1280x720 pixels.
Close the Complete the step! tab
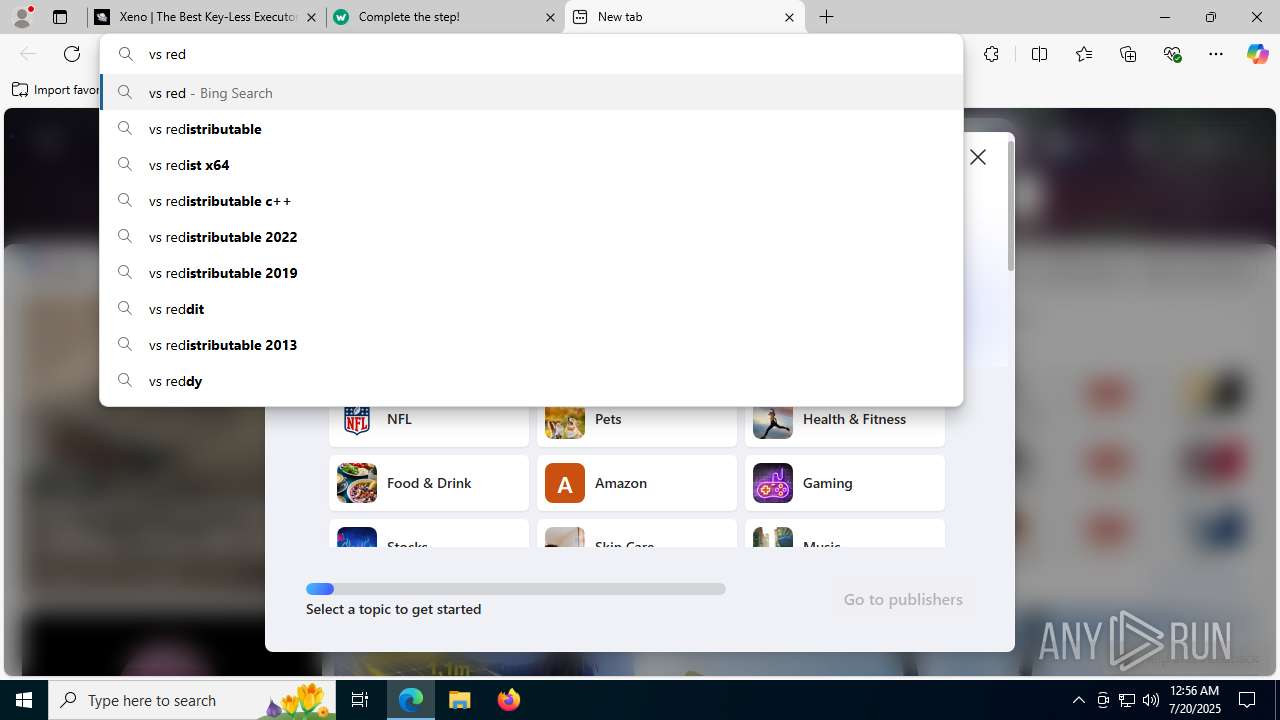coord(551,17)
